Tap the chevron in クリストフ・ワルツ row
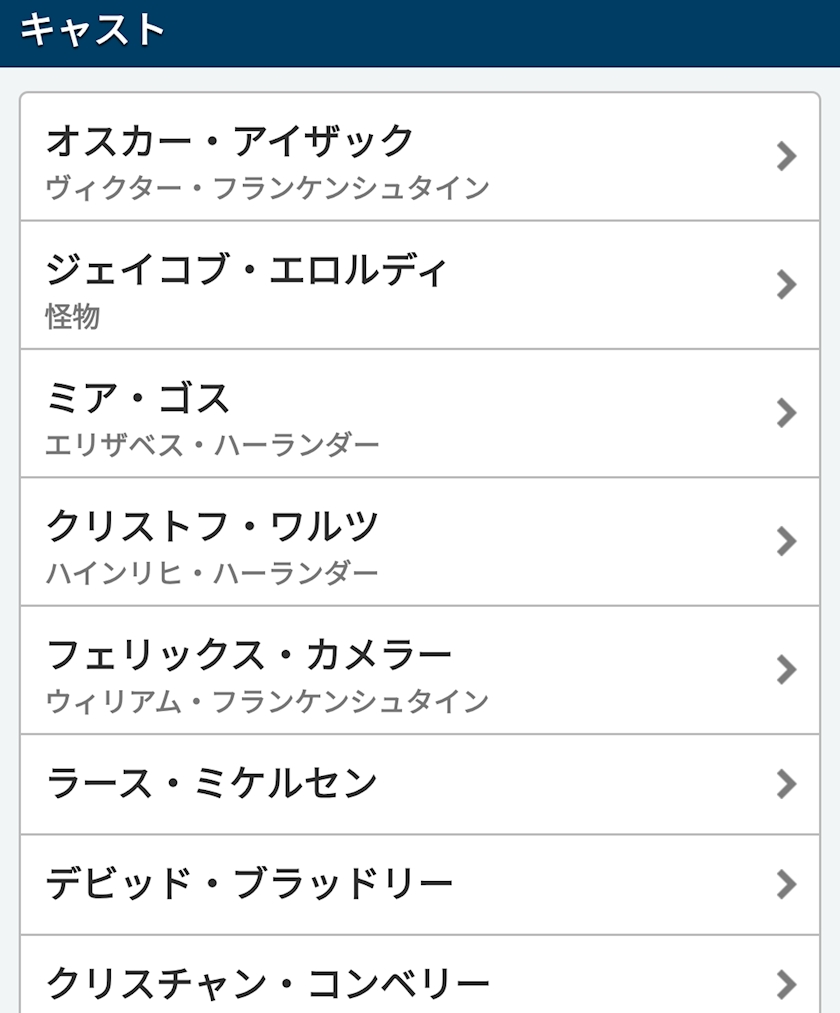 787,541
